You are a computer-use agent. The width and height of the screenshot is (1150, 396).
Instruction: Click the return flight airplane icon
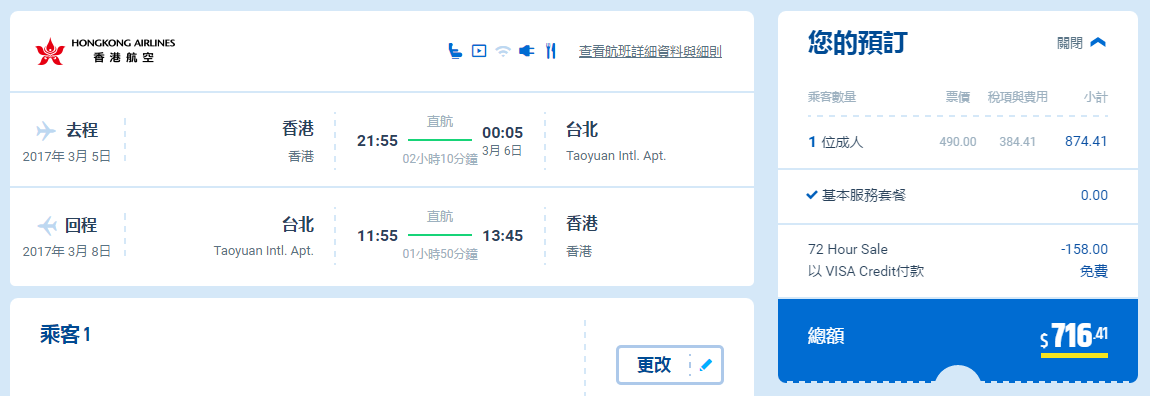coord(45,225)
